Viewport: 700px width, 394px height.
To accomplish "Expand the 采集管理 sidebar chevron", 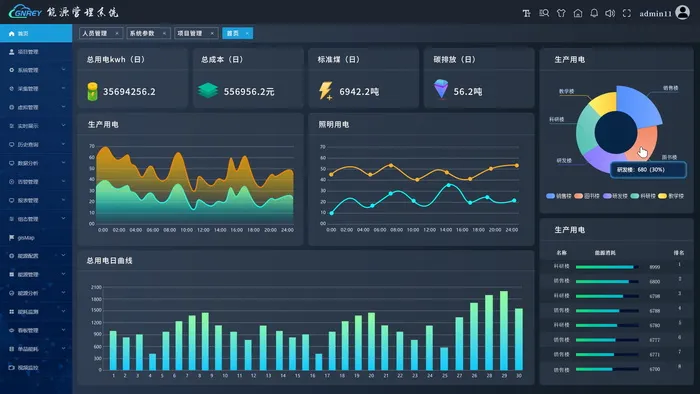I will coord(63,88).
